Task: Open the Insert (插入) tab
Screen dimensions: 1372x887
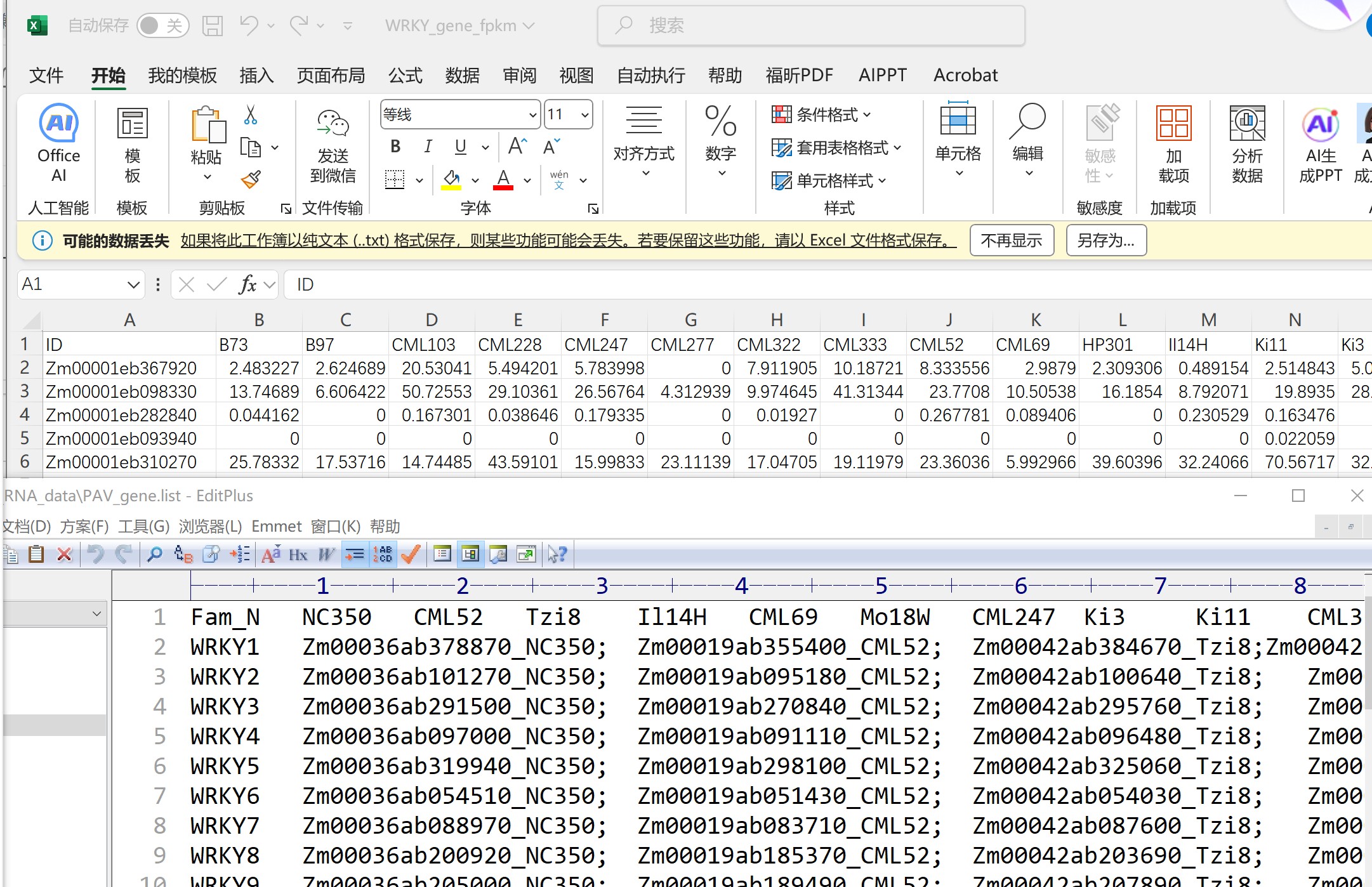Action: pos(257,76)
